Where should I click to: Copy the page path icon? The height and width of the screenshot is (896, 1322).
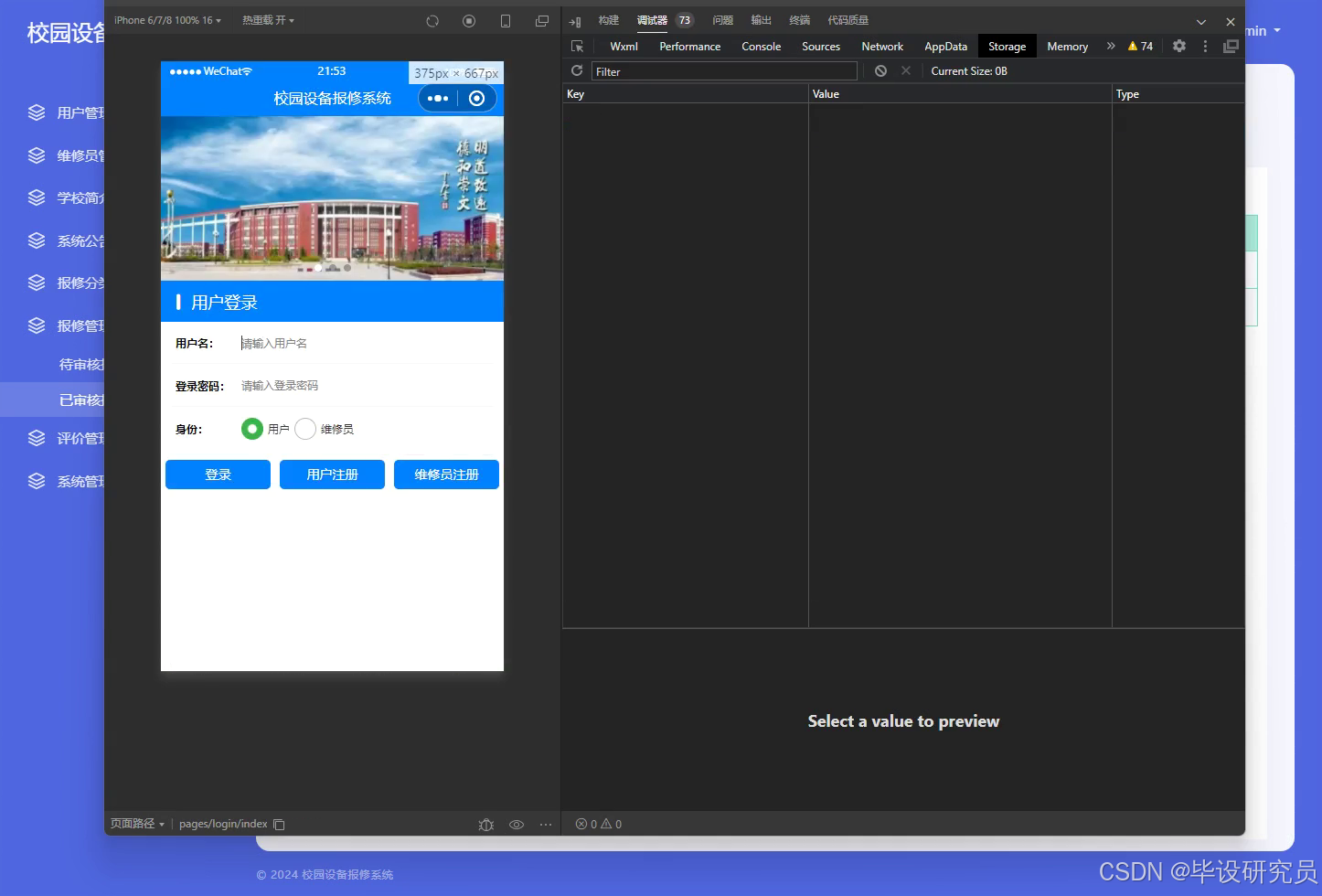[x=280, y=825]
